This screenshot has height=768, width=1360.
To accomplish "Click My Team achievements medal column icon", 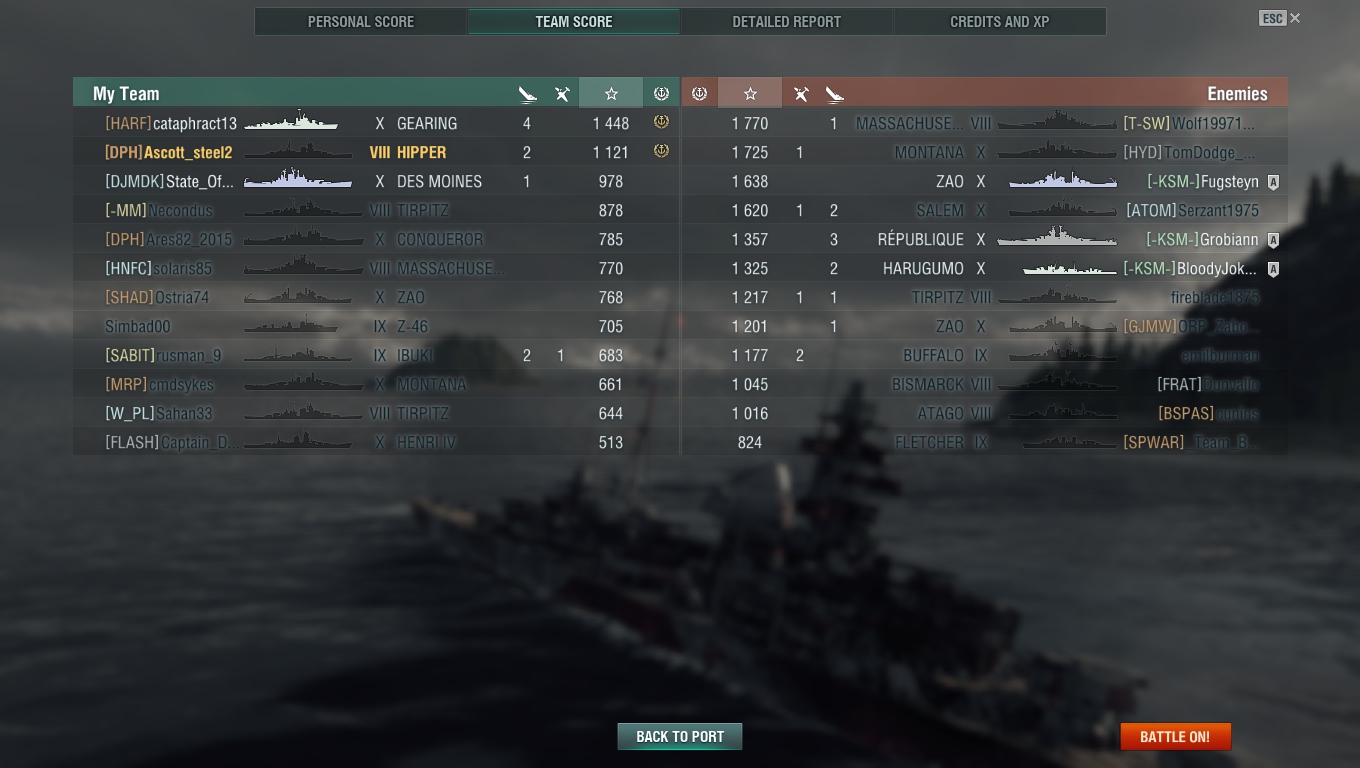I will (x=661, y=93).
